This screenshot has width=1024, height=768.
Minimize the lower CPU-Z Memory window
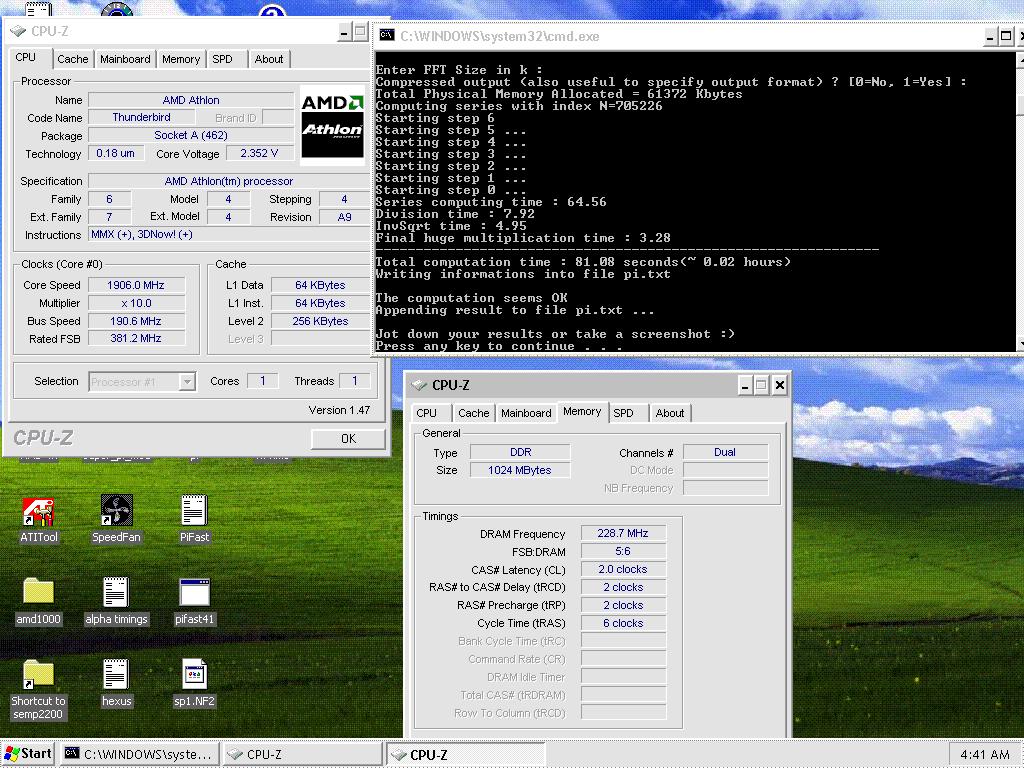744,385
